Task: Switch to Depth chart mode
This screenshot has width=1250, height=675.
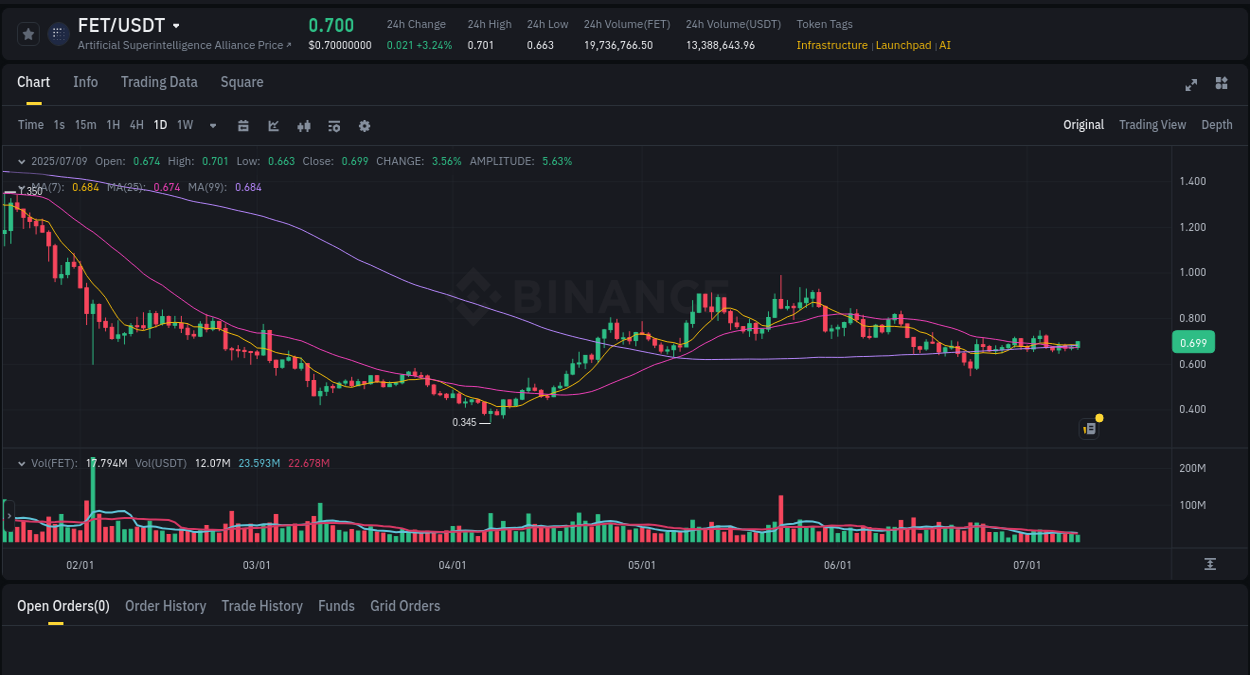Action: (x=1216, y=124)
